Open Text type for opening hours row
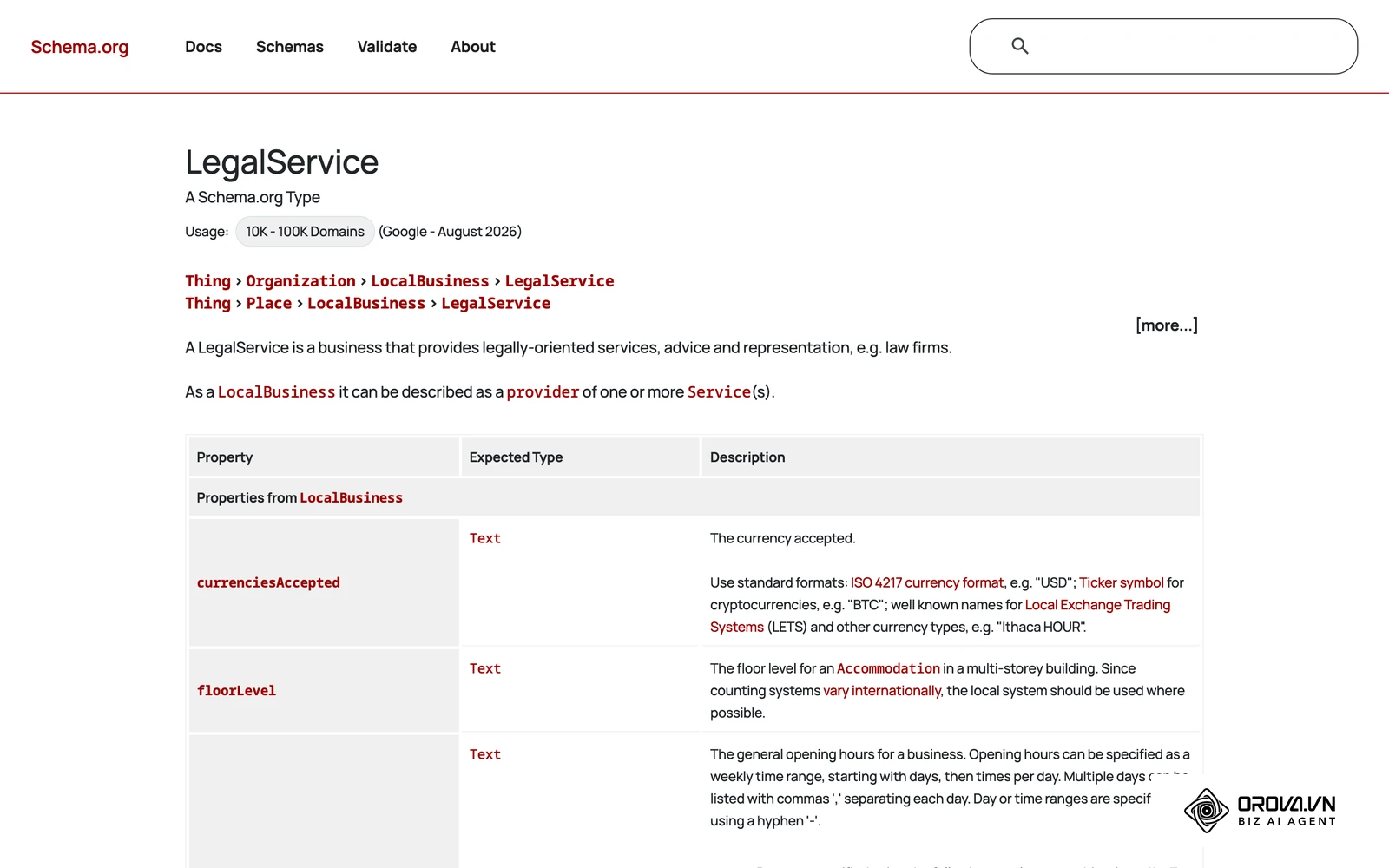 (x=485, y=754)
